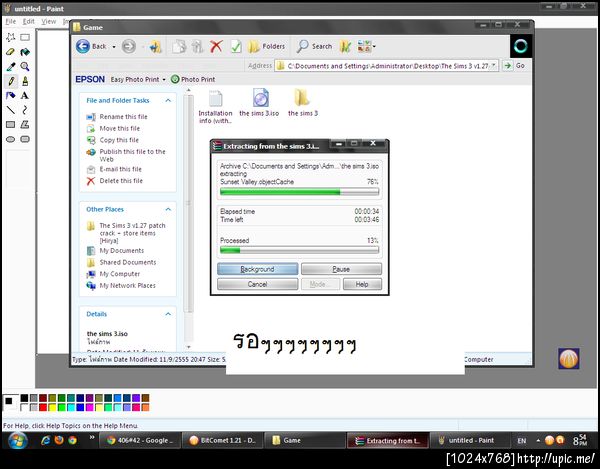
Task: Open 'My Computer' in Other Places
Action: click(x=120, y=274)
